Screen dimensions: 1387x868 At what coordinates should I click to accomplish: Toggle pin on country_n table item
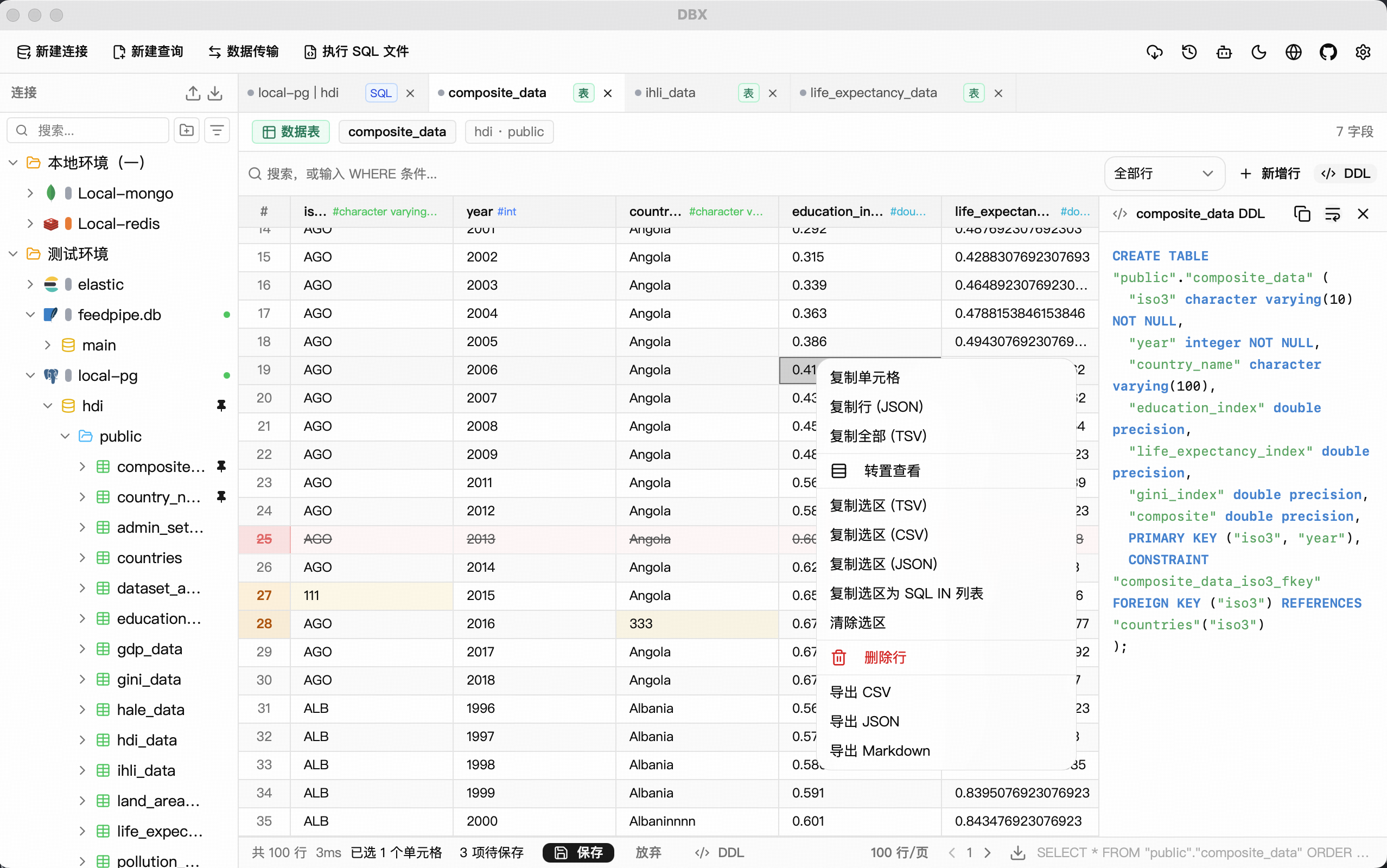221,496
